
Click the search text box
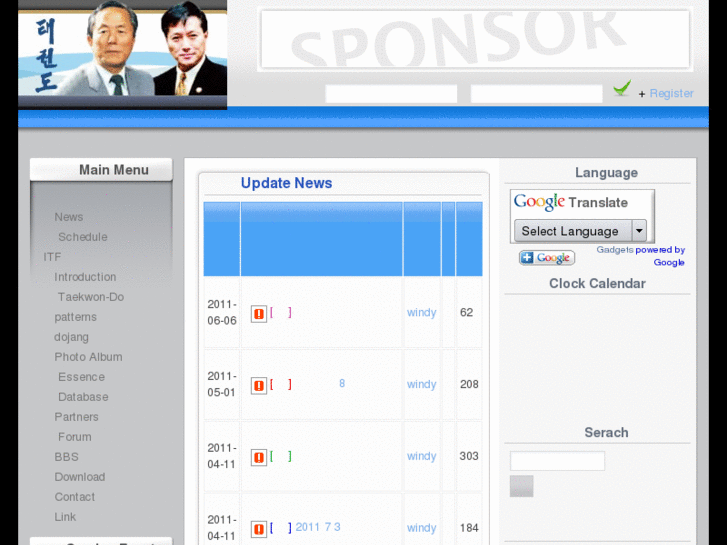click(557, 461)
